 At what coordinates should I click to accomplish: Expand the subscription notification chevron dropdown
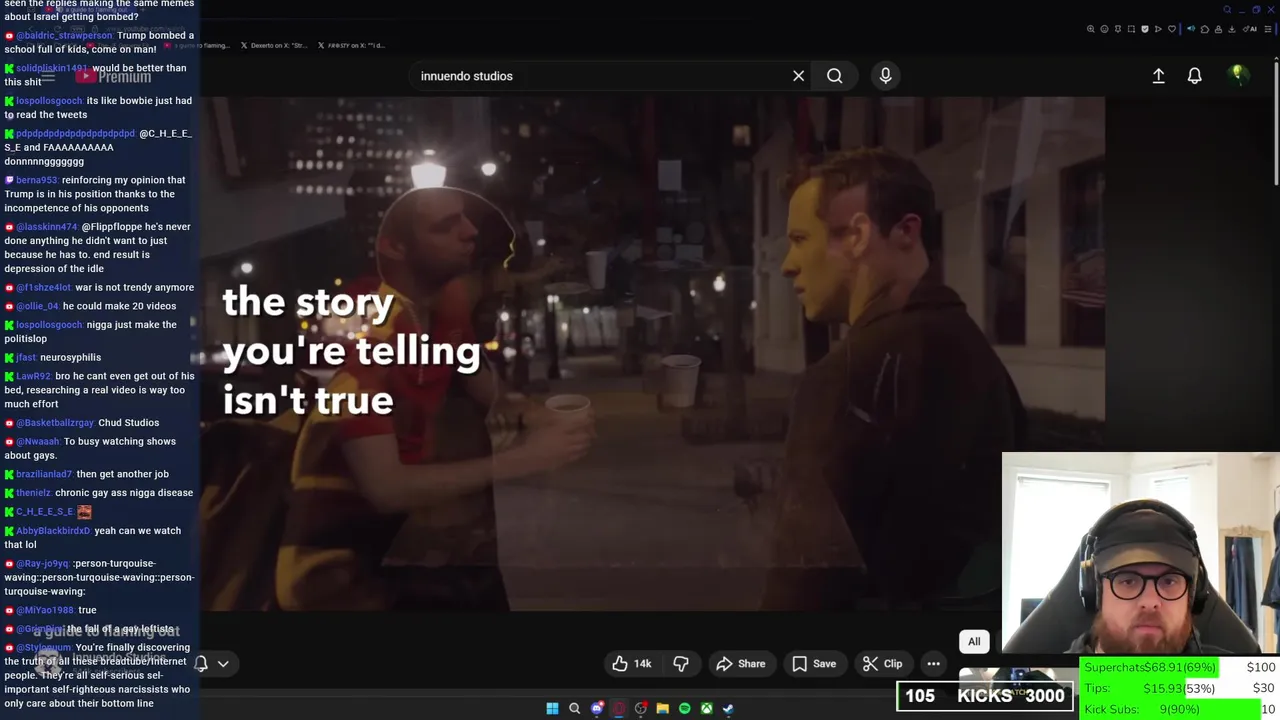(223, 663)
